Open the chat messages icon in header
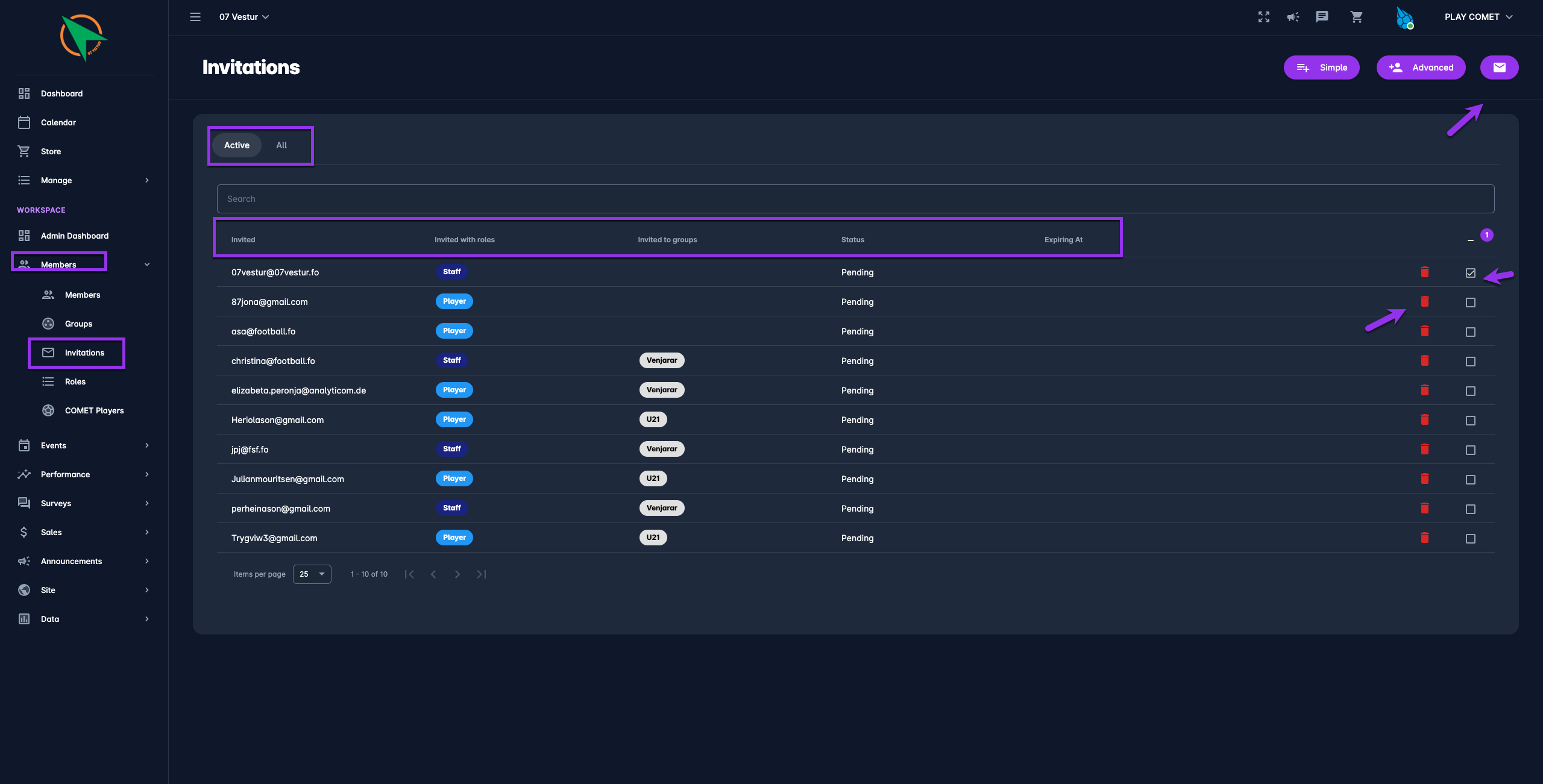Image resolution: width=1543 pixels, height=784 pixels. click(x=1322, y=17)
